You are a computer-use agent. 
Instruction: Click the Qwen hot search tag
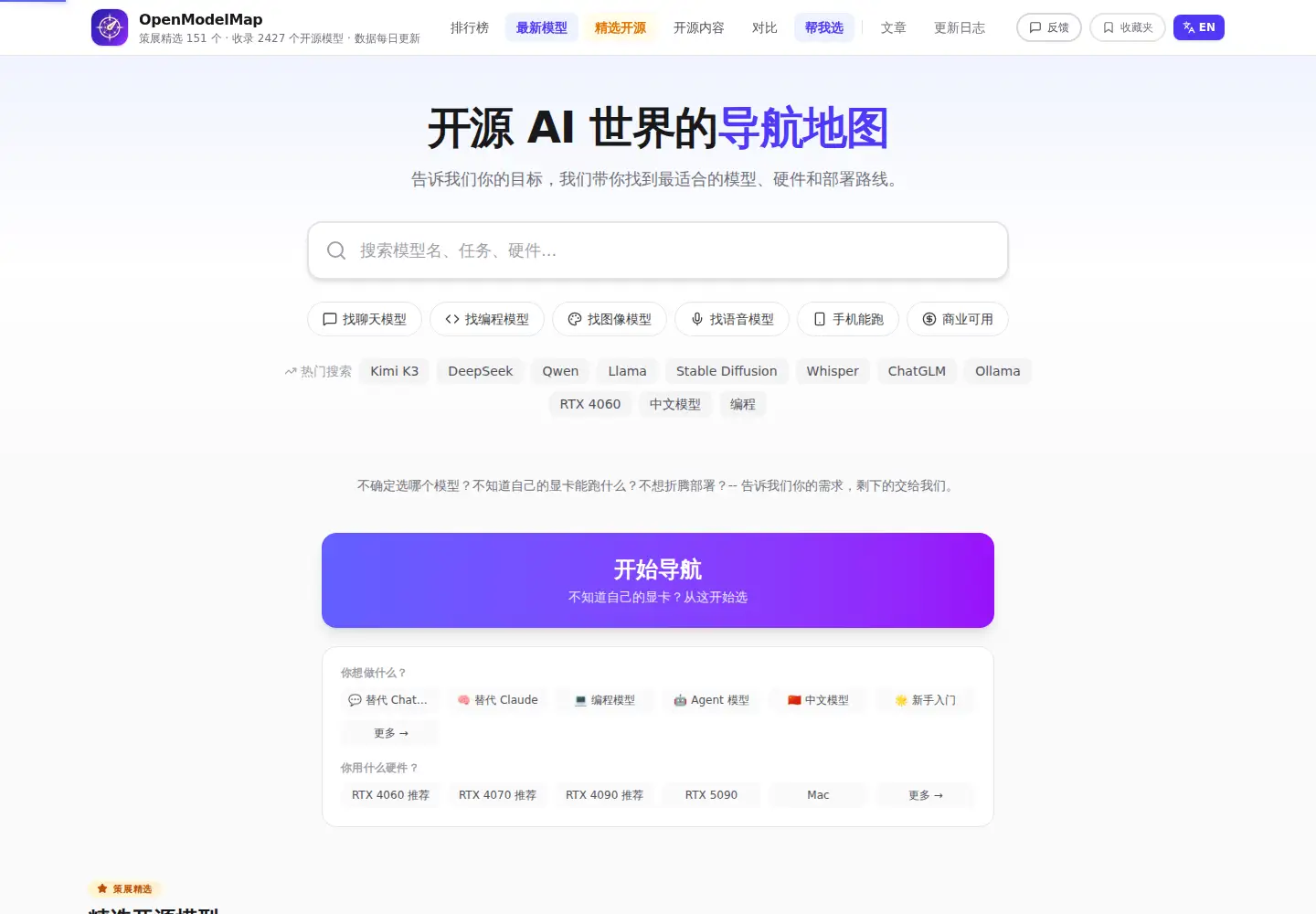pyautogui.click(x=560, y=371)
